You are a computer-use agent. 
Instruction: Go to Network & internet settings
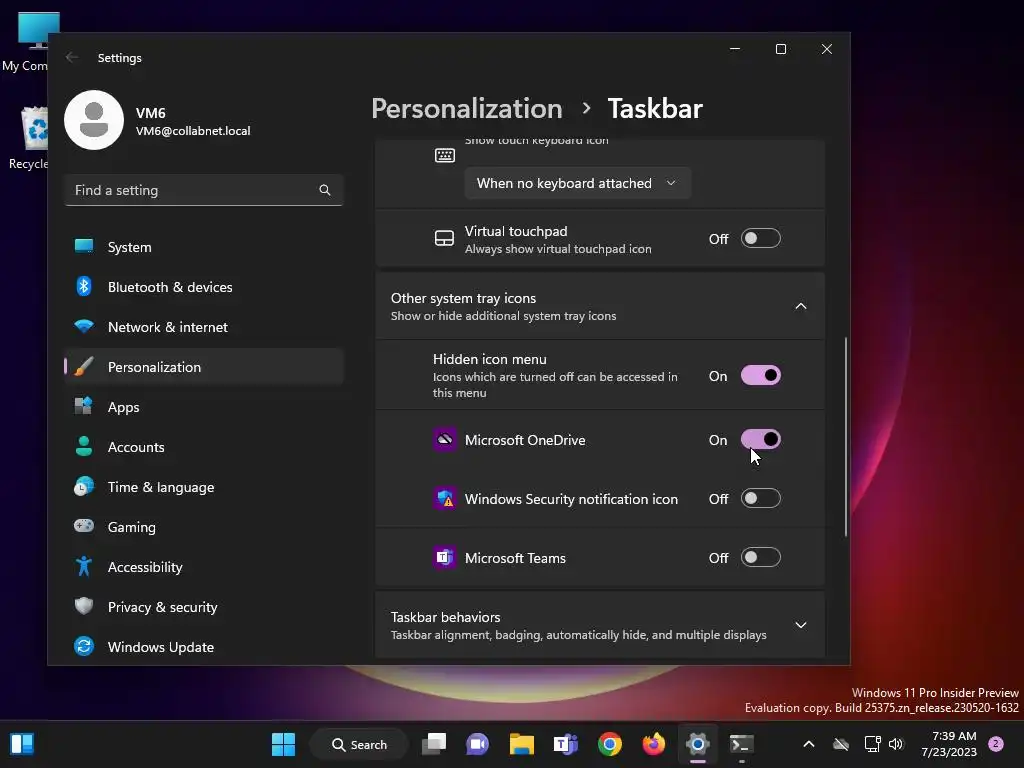pyautogui.click(x=204, y=327)
